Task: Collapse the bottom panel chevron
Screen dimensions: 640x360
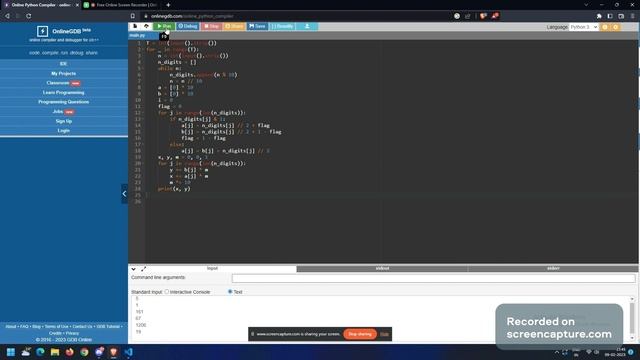Action: click(133, 269)
